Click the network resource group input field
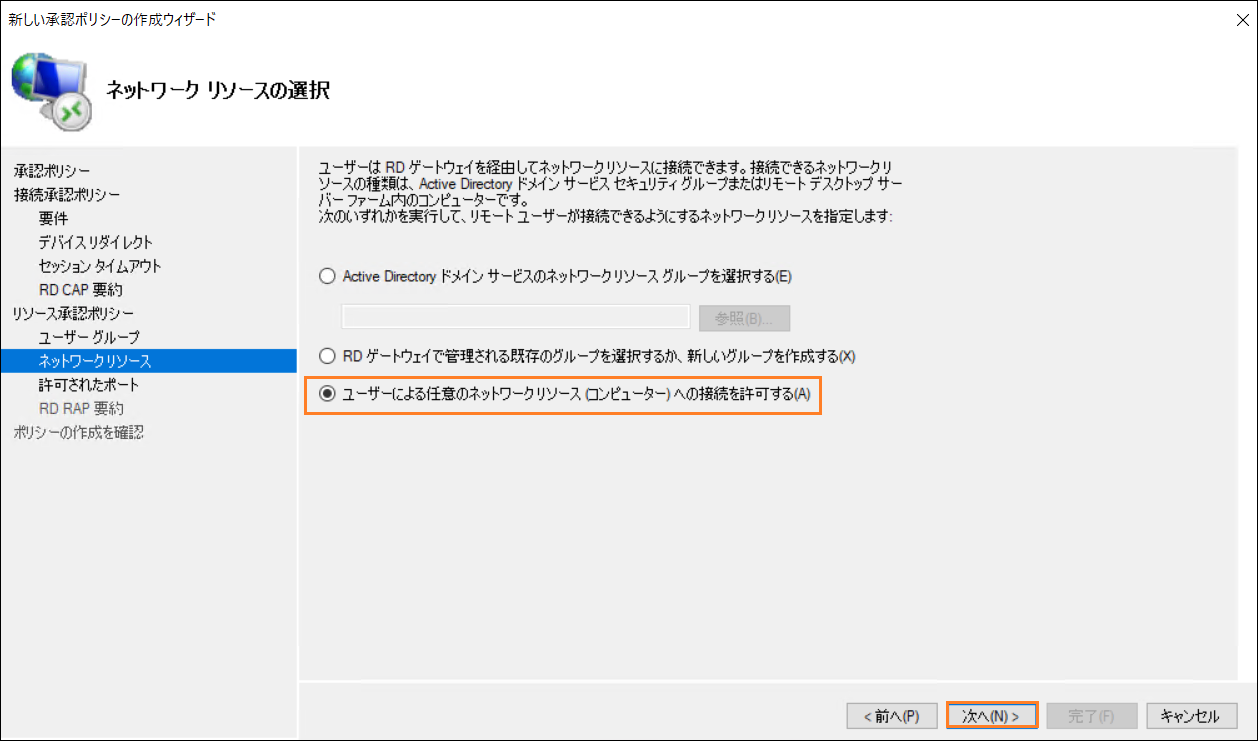Screen dimensions: 1258x741 [516, 318]
